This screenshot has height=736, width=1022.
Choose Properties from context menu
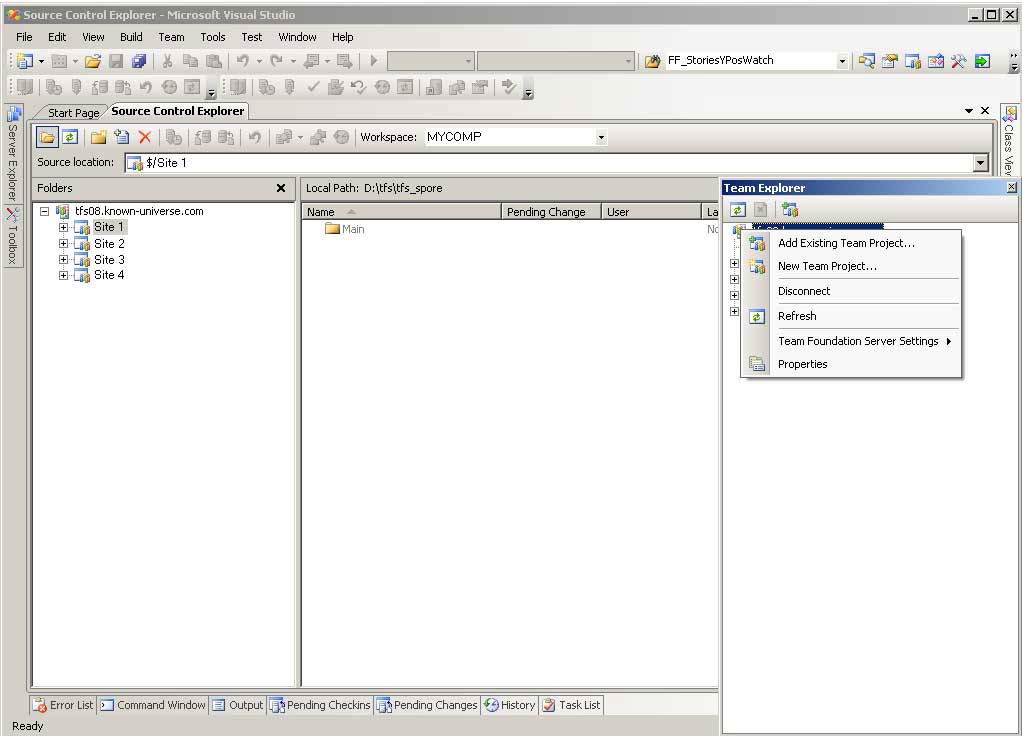pos(851,364)
